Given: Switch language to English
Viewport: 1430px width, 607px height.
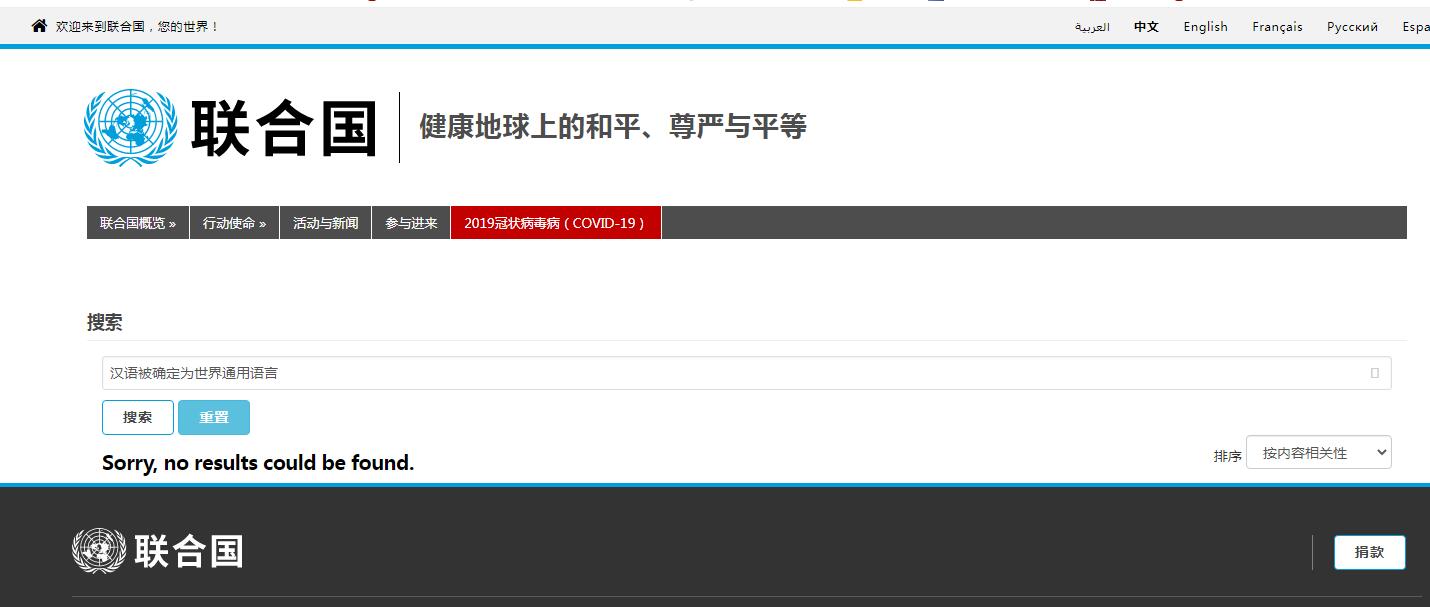Looking at the screenshot, I should pos(1205,27).
